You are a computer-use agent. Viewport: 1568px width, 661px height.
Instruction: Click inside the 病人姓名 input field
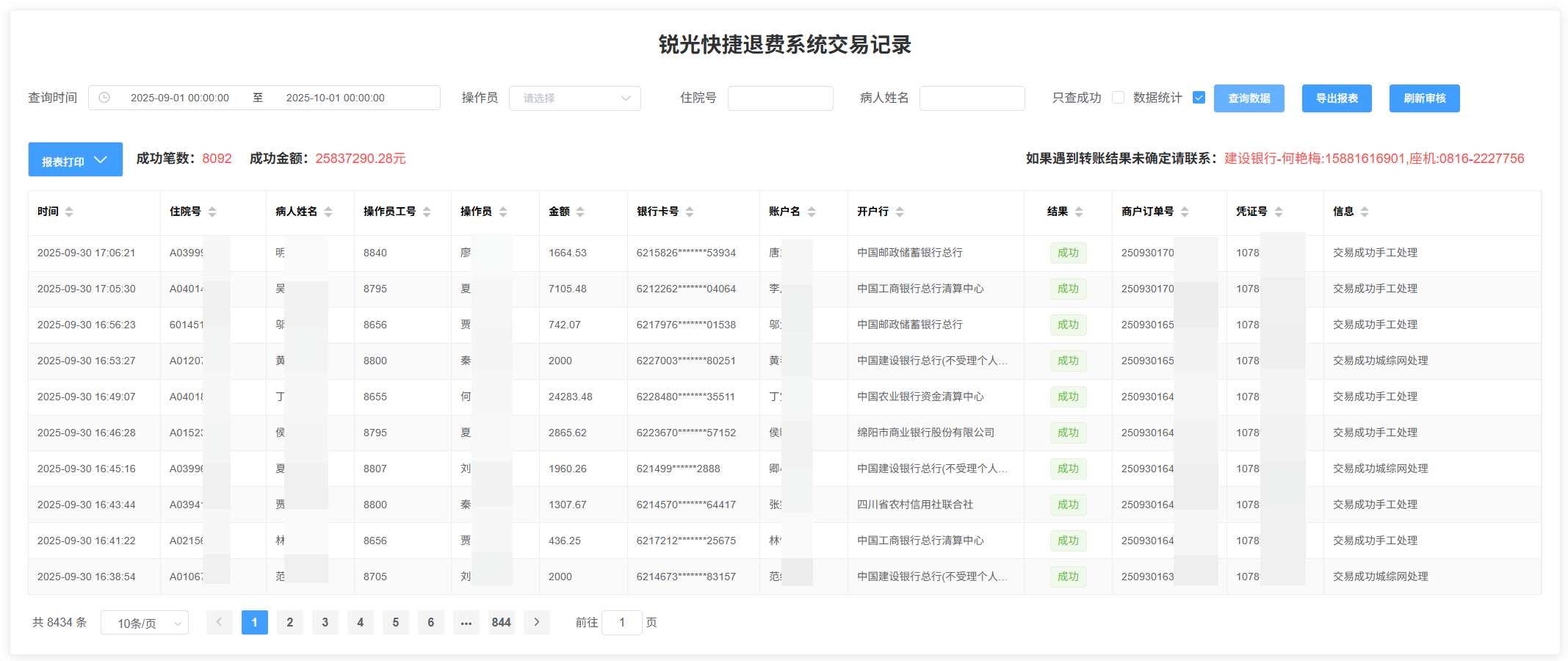tap(972, 98)
